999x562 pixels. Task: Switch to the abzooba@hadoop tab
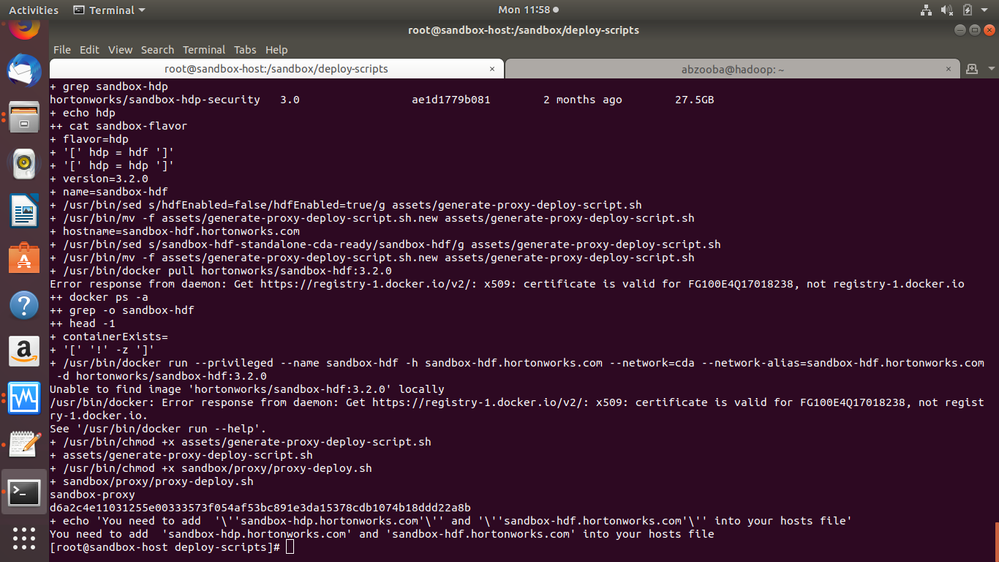click(732, 69)
